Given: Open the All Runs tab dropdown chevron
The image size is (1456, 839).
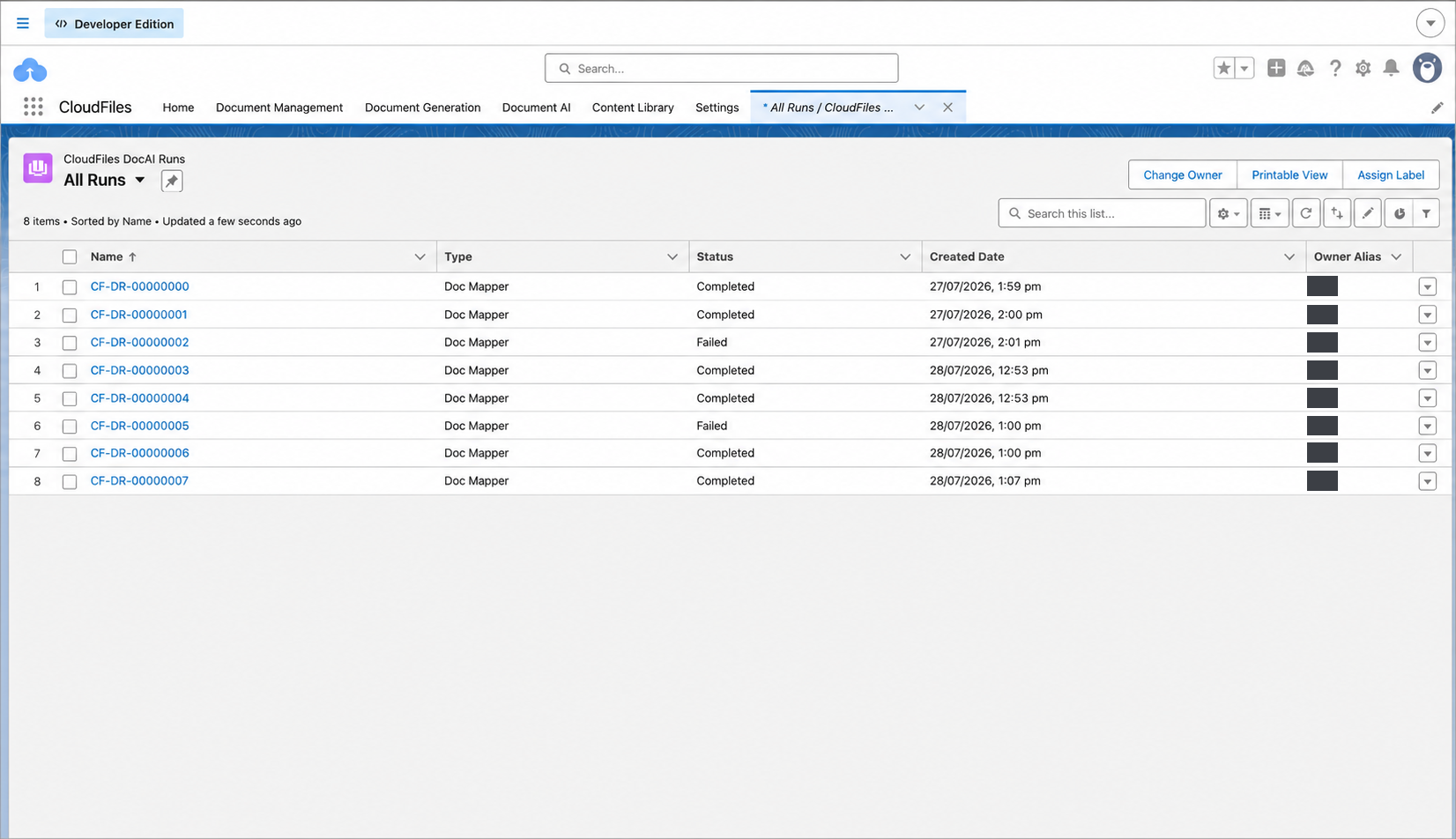Looking at the screenshot, I should [x=919, y=108].
